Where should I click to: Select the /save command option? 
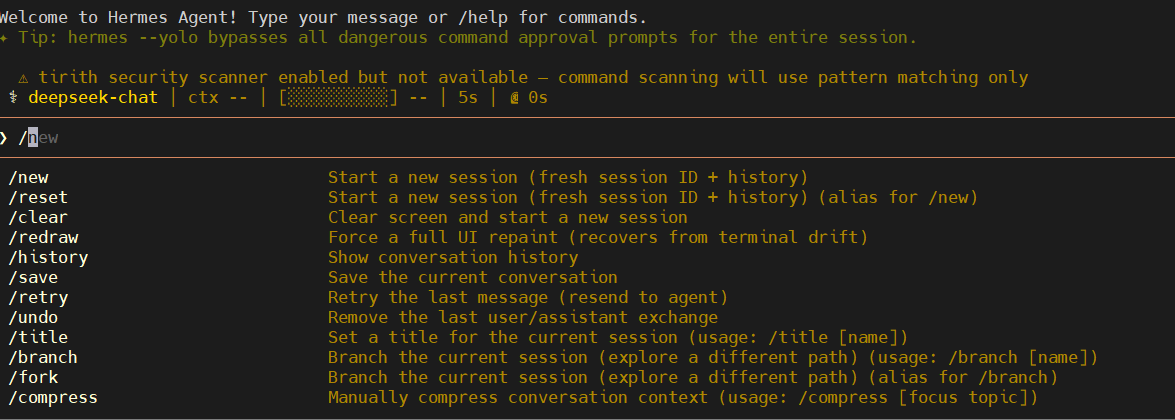point(33,277)
